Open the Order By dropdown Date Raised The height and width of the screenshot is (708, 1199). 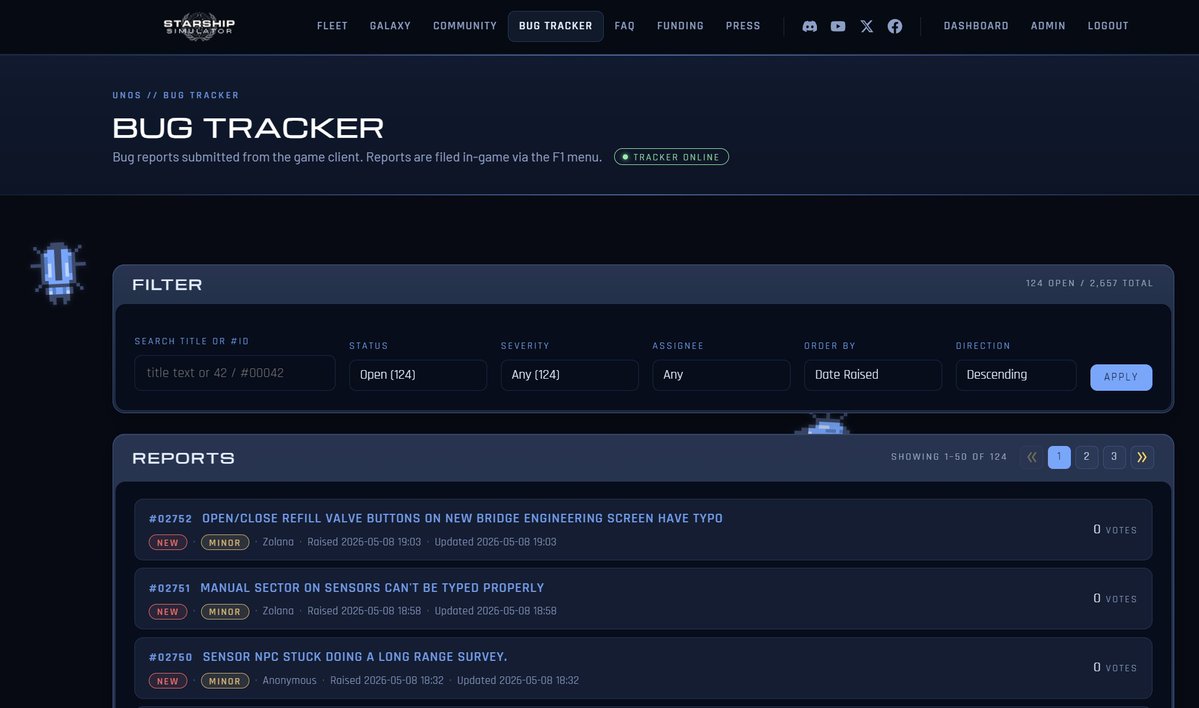click(872, 375)
